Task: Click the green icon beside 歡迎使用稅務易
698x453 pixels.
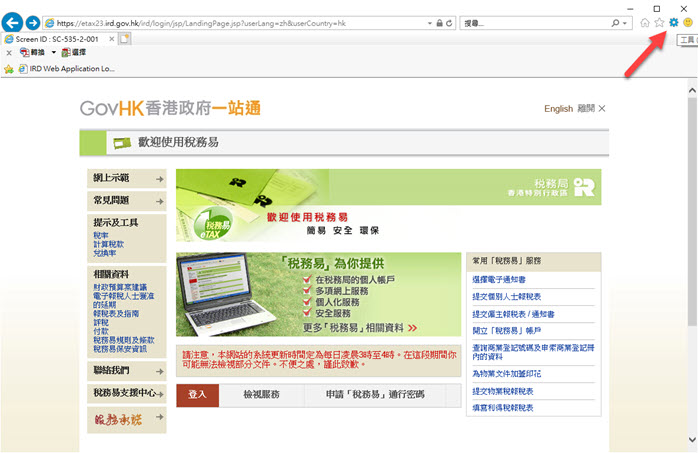Action: (122, 143)
